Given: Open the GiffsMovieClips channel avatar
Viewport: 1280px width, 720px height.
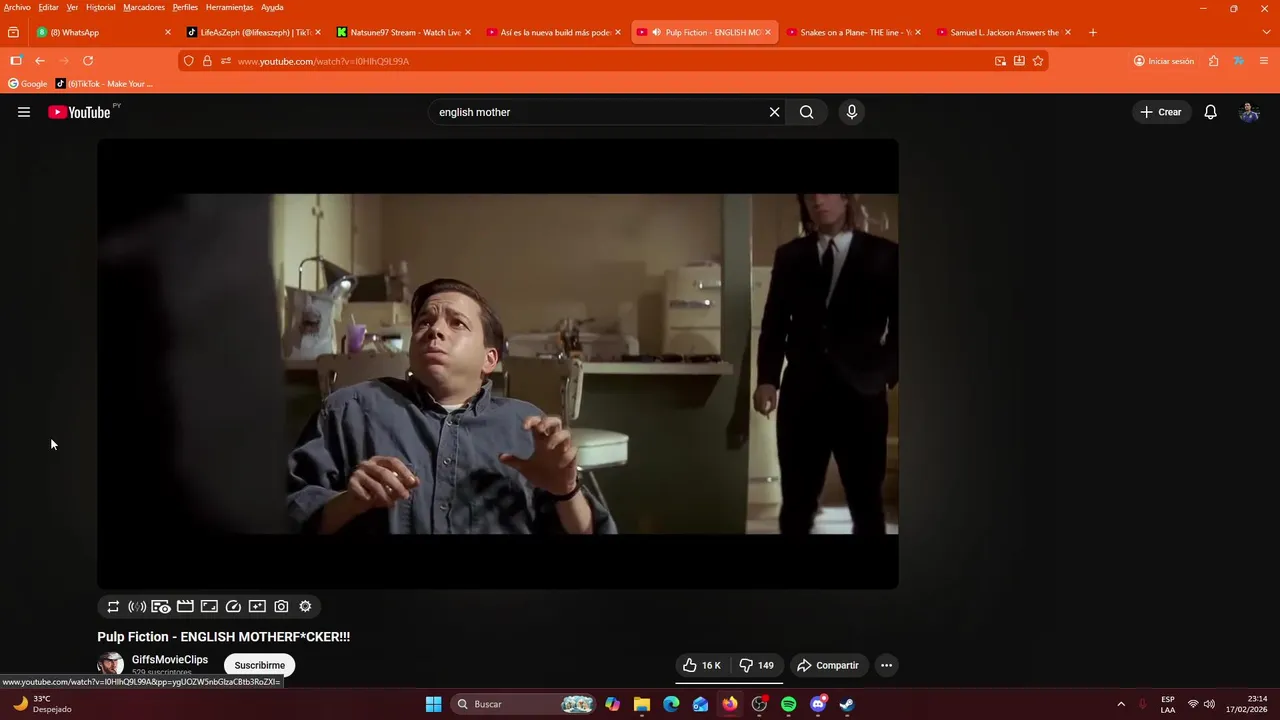Looking at the screenshot, I should click(x=111, y=665).
